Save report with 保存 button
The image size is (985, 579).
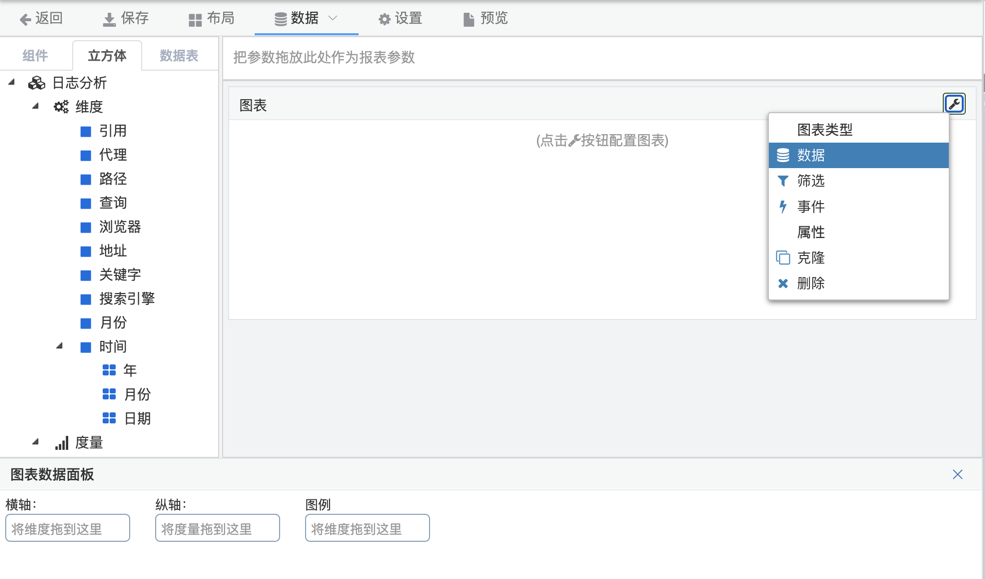pos(125,18)
